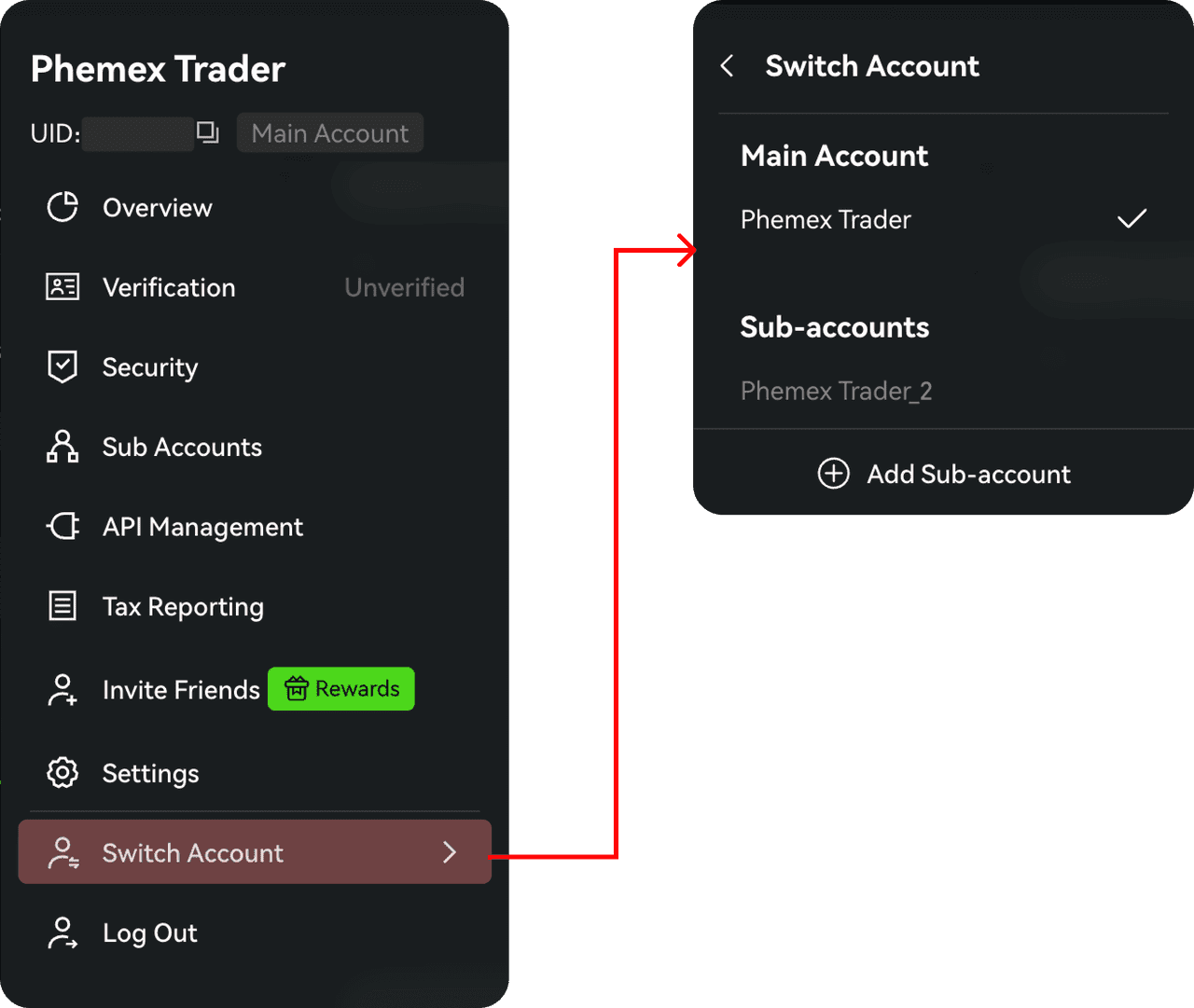Click the Main Account label badge

coord(330,133)
